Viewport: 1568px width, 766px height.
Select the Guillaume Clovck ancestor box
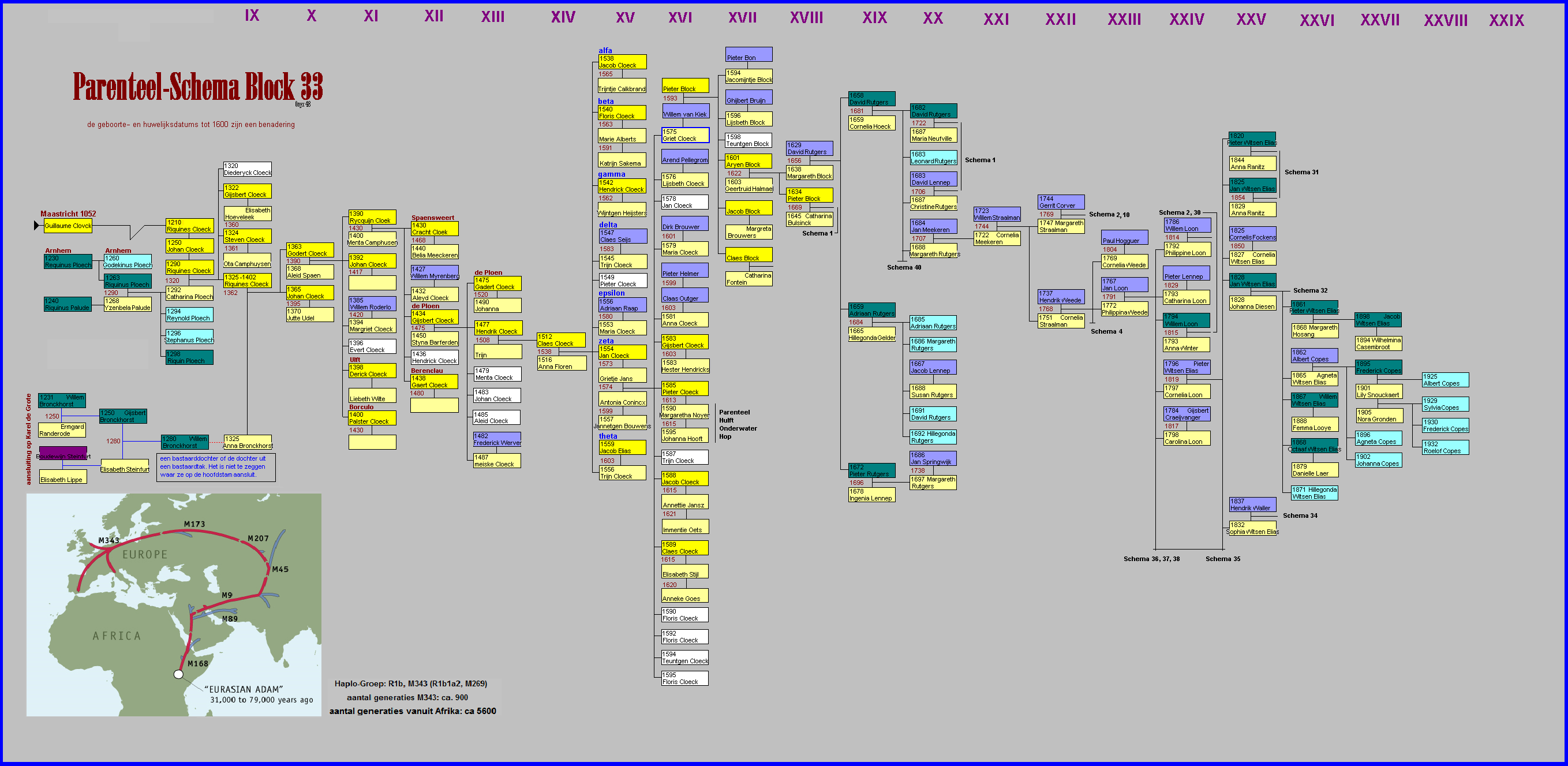[68, 226]
